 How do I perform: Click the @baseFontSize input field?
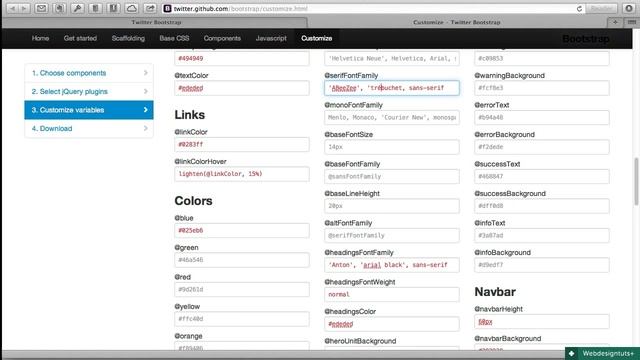[392, 147]
